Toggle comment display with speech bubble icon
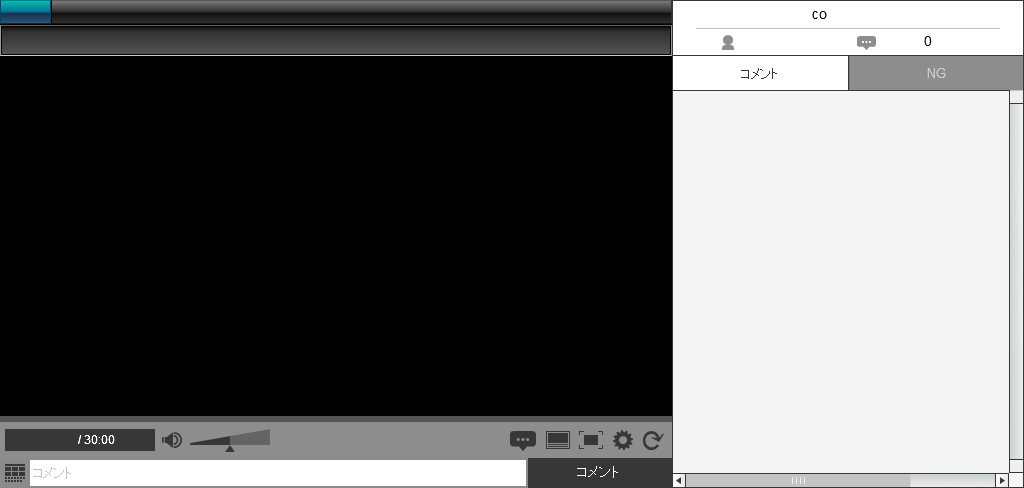The image size is (1024, 488). [522, 440]
